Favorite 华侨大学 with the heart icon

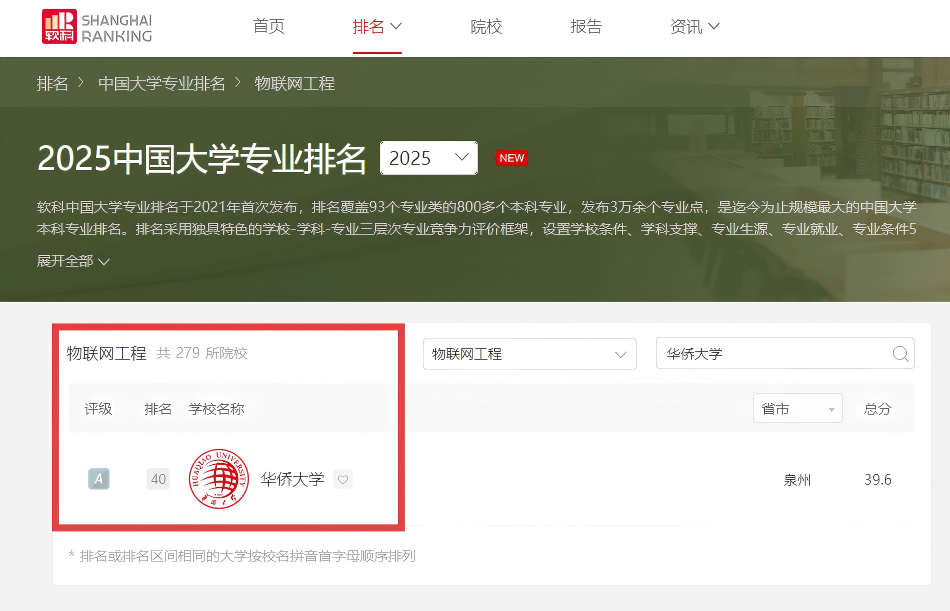pyautogui.click(x=343, y=479)
